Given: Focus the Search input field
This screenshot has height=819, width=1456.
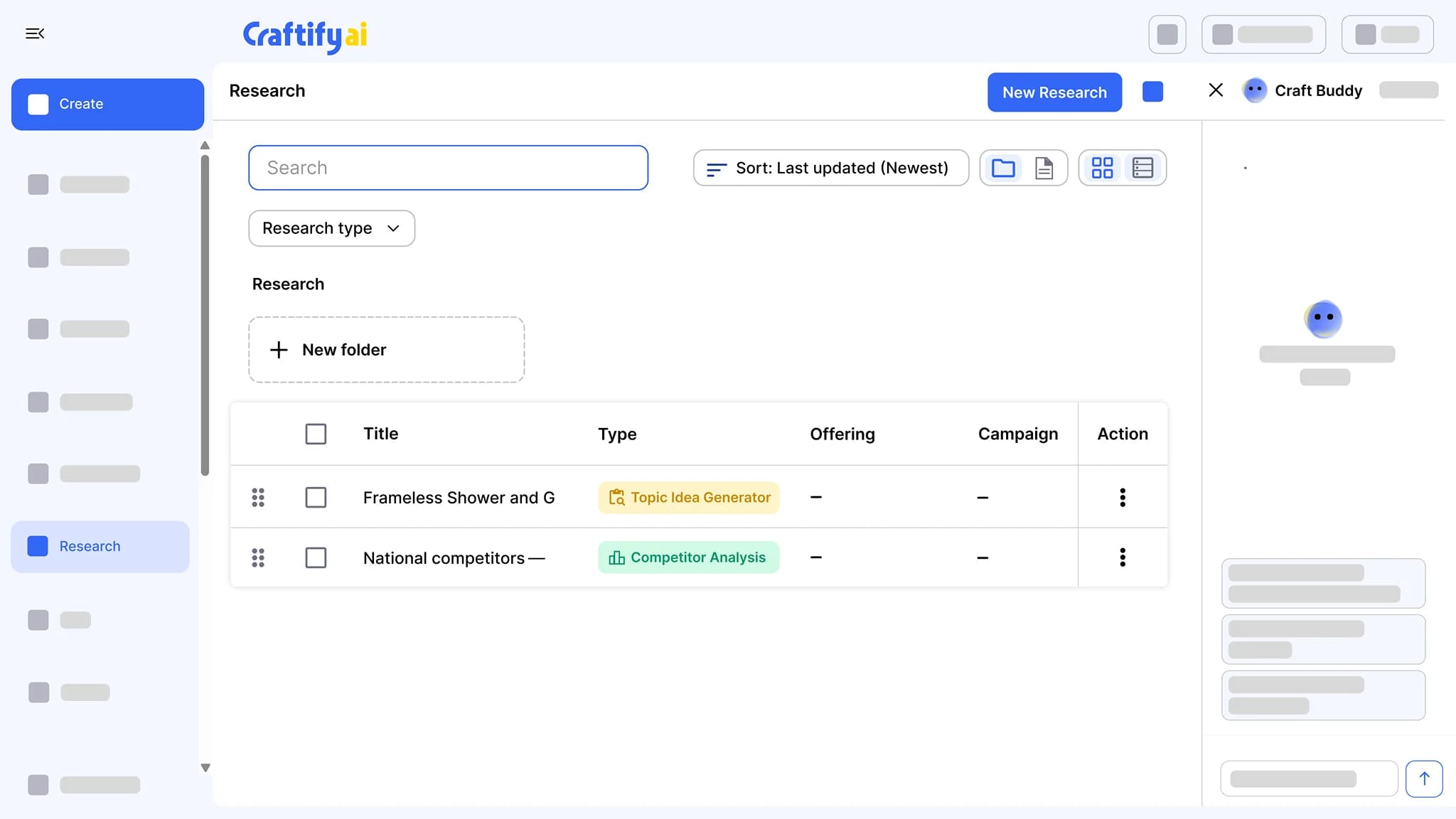Looking at the screenshot, I should pos(448,168).
